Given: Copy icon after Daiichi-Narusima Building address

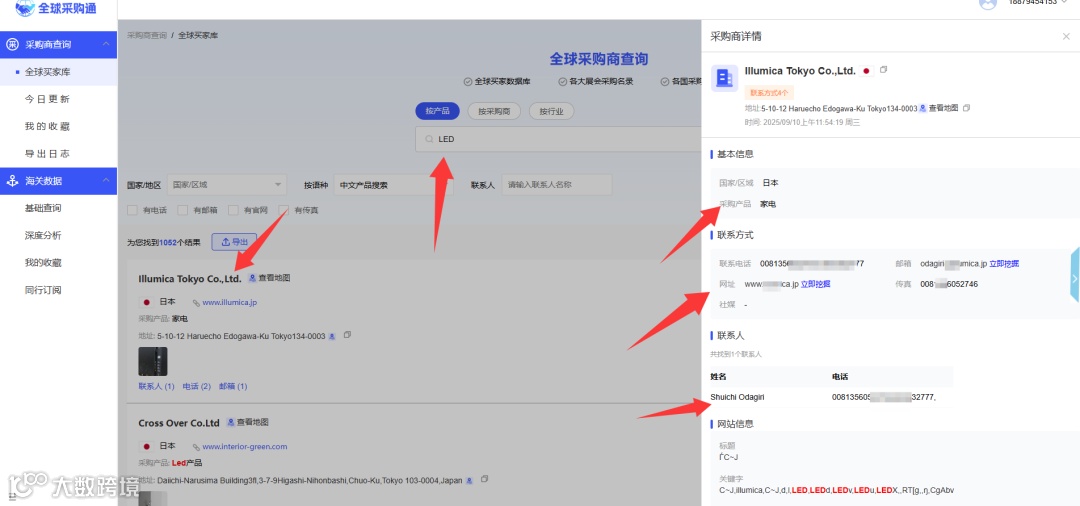Looking at the screenshot, I should [485, 479].
